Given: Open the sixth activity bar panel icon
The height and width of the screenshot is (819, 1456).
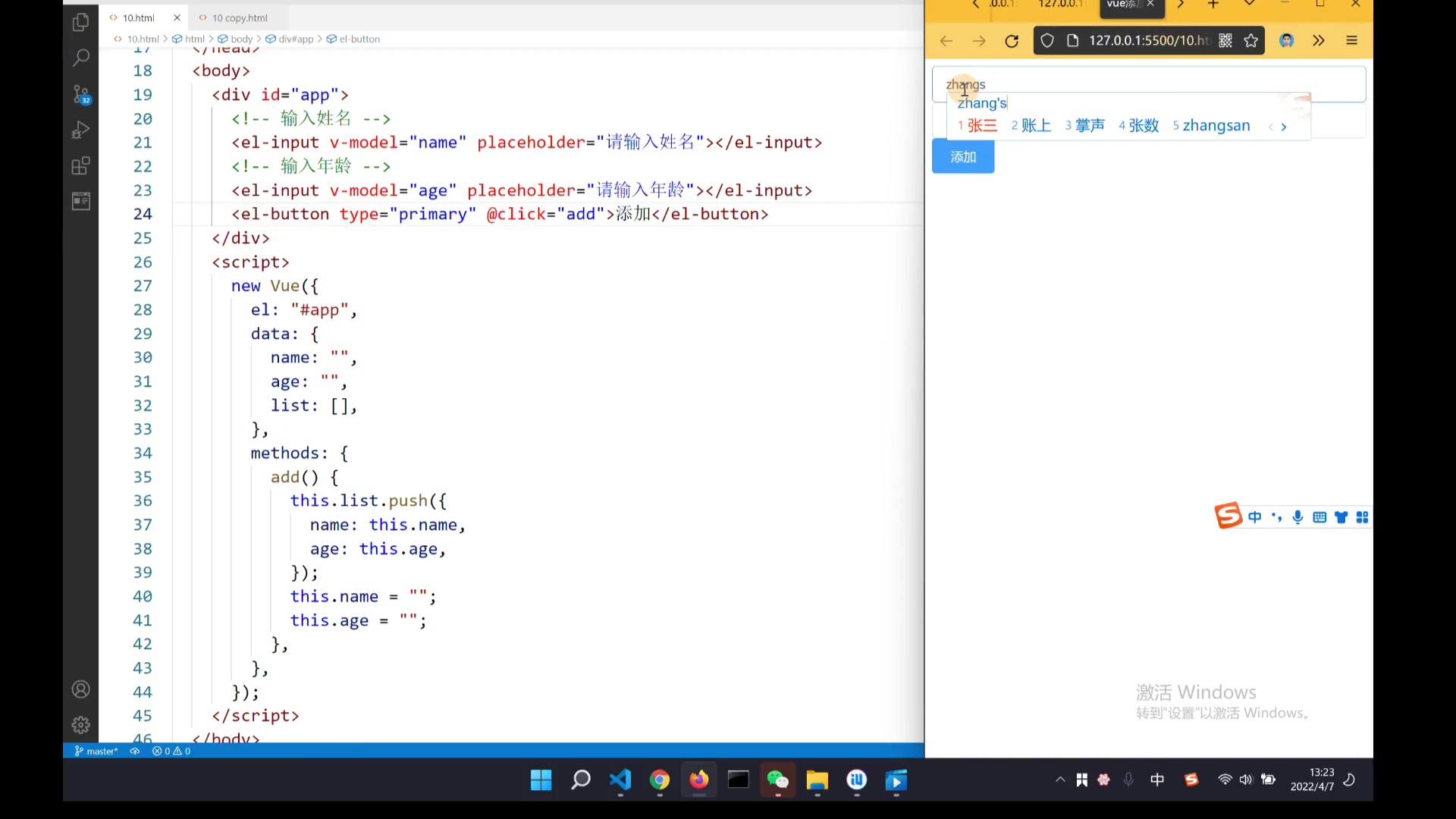Looking at the screenshot, I should [80, 201].
